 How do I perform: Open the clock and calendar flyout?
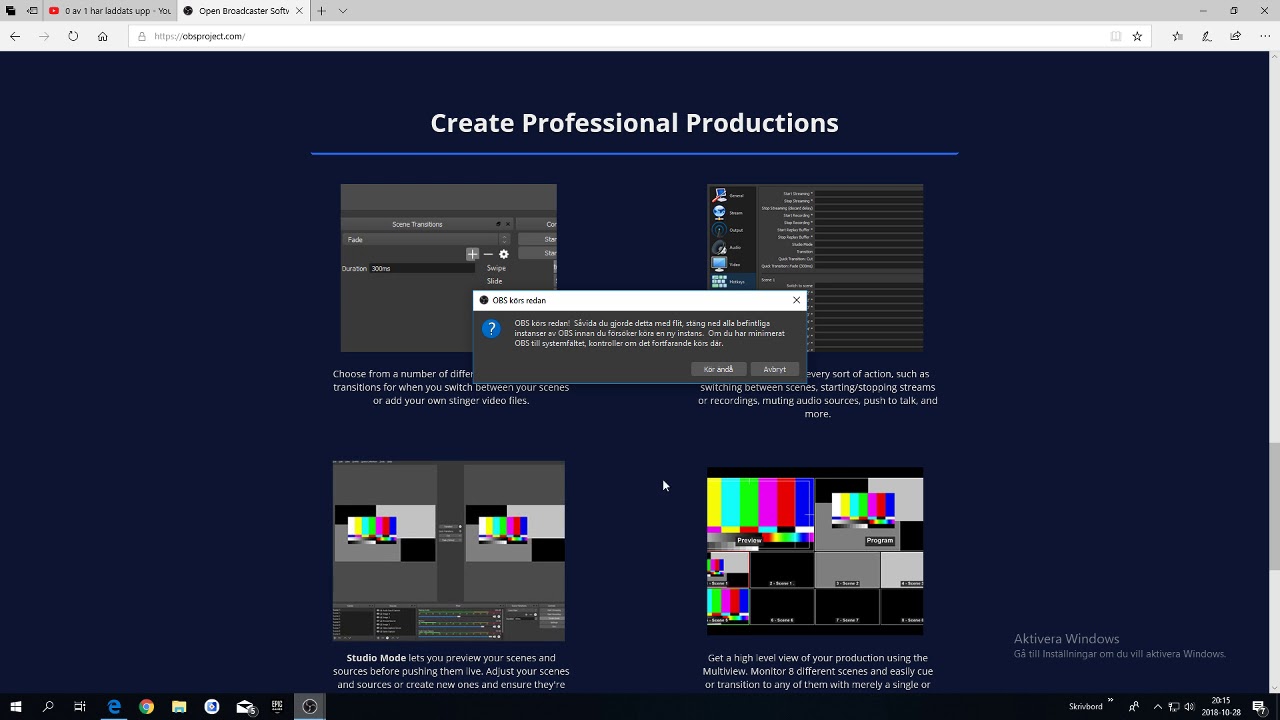pyautogui.click(x=1221, y=707)
